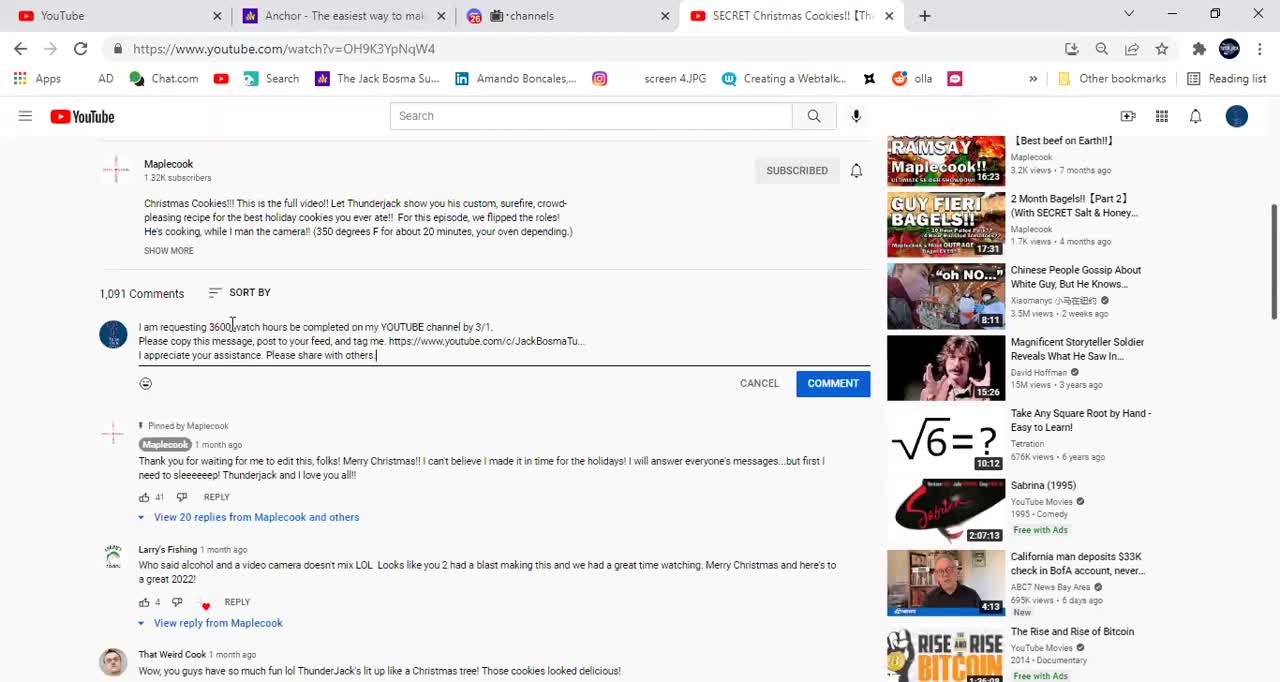Start voice search with the microphone icon
Image resolution: width=1280 pixels, height=682 pixels.
click(x=856, y=116)
